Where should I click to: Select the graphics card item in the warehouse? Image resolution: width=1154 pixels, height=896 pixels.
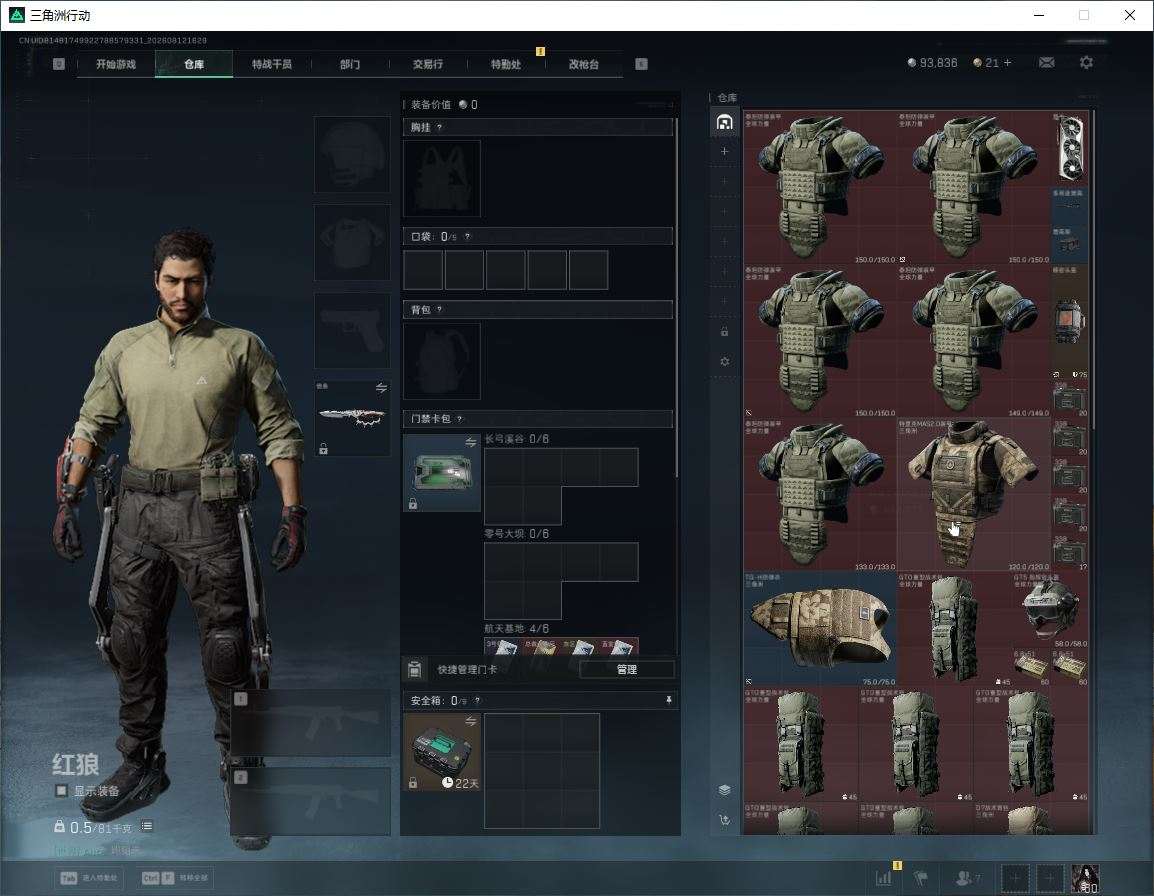click(x=1069, y=149)
